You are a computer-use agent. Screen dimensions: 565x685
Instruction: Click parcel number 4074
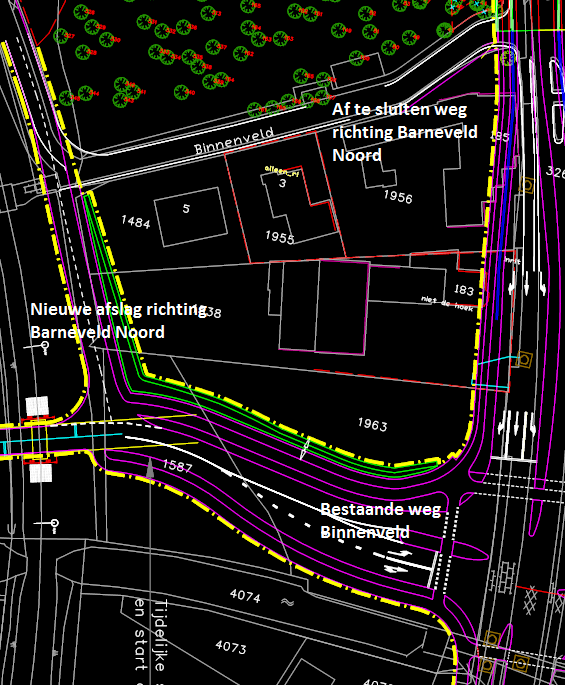(245, 595)
